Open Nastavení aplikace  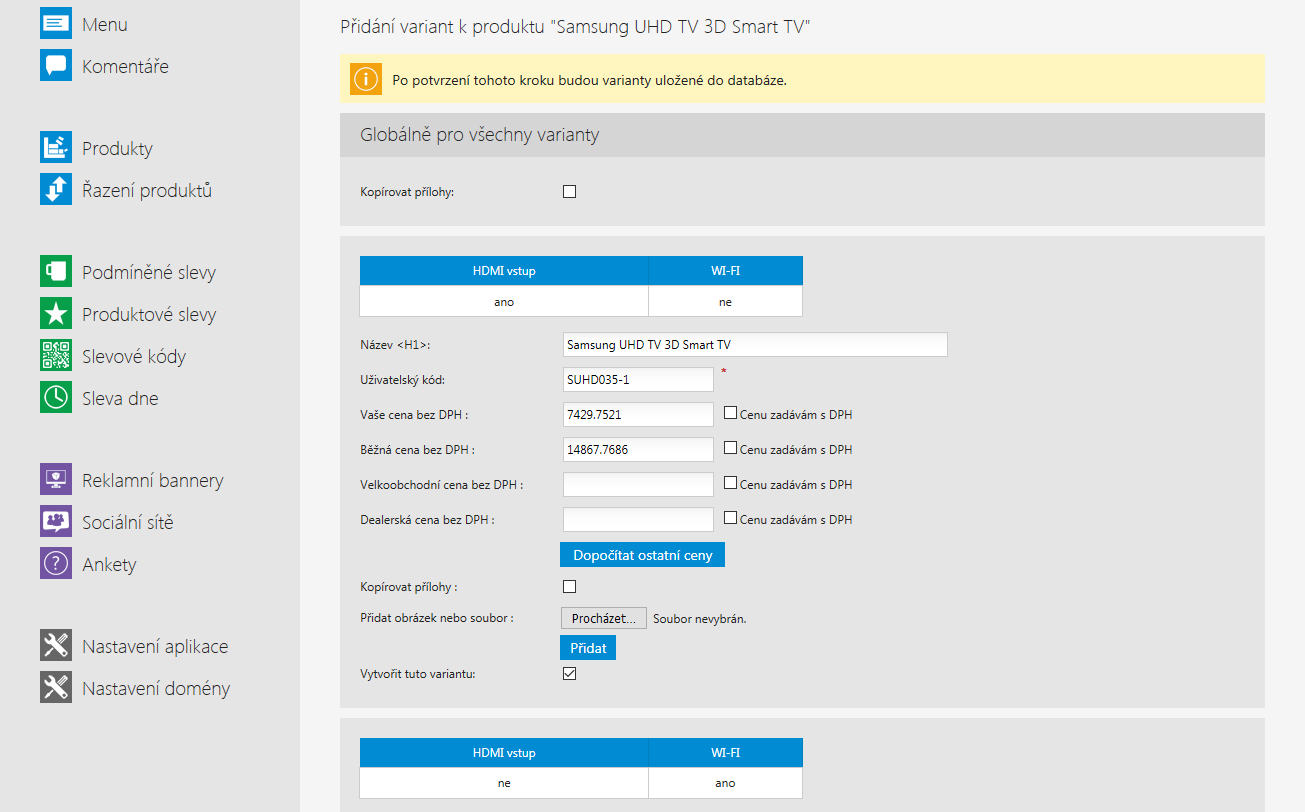tap(155, 647)
